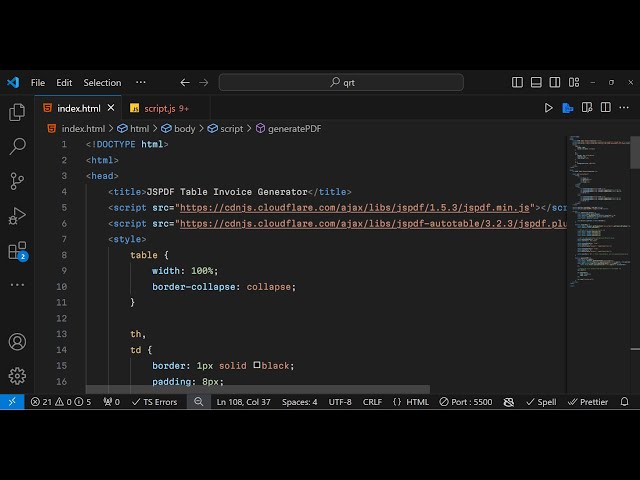The image size is (640, 480).
Task: Open the Search view in activity bar
Action: pos(17,147)
